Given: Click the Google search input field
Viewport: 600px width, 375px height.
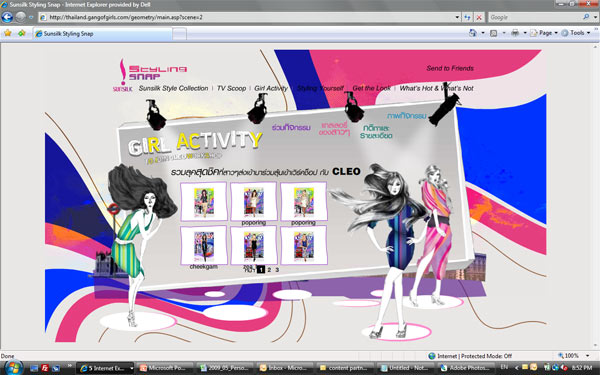Looking at the screenshot, I should [x=535, y=17].
